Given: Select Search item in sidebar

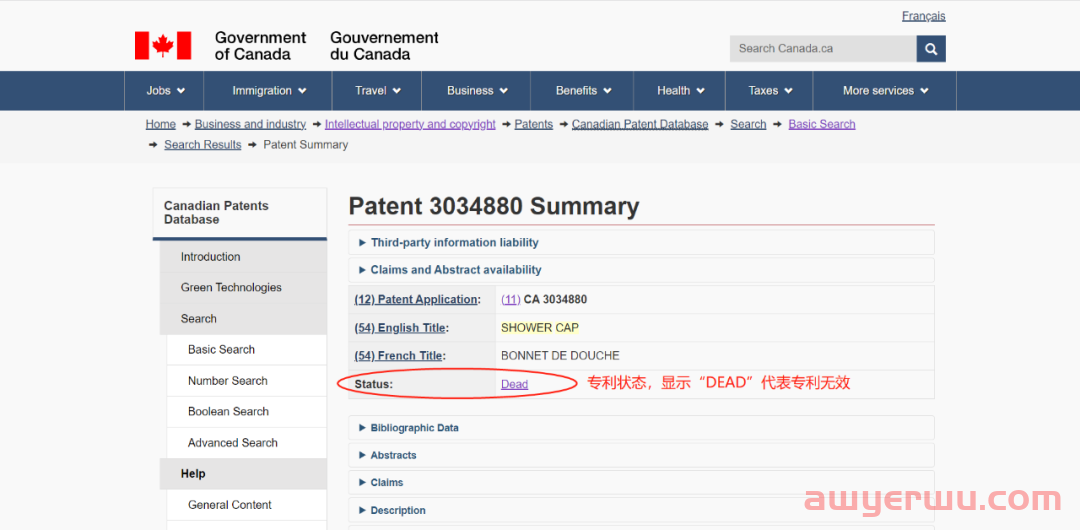Looking at the screenshot, I should pyautogui.click(x=243, y=318).
